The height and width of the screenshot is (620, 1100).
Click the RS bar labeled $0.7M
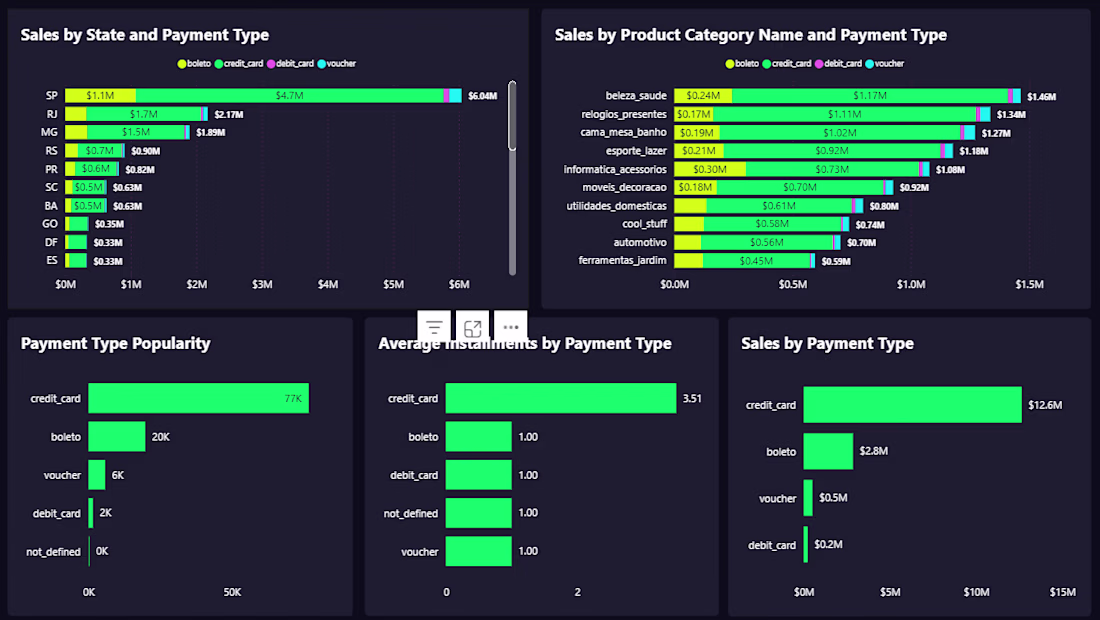coord(100,150)
